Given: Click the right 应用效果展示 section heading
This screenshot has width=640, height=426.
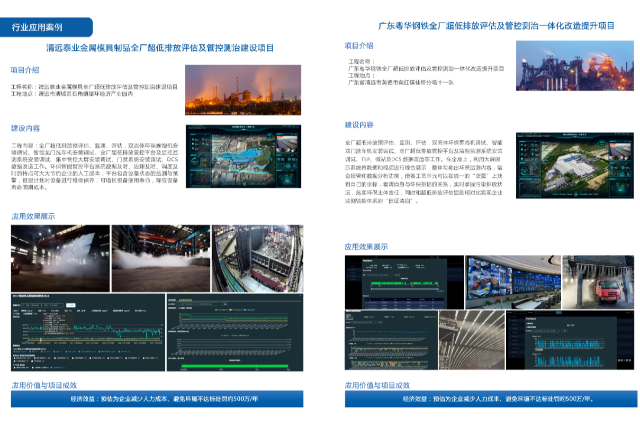Looking at the screenshot, I should (x=366, y=245).
